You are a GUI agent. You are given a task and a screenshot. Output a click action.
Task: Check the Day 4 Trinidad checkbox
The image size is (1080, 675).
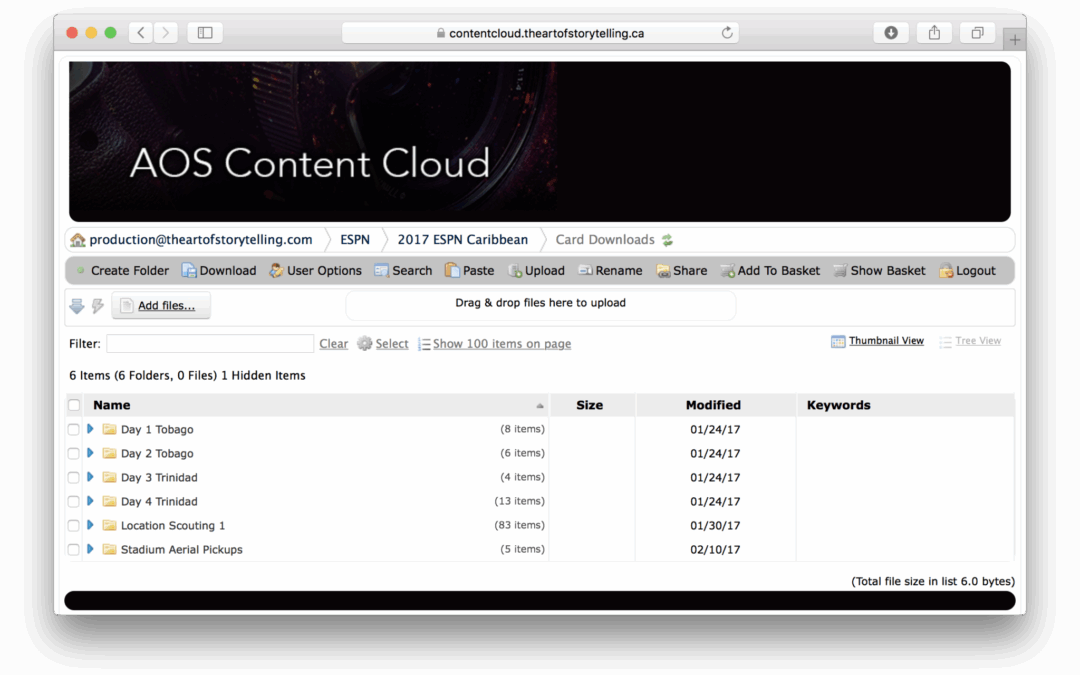[x=73, y=501]
